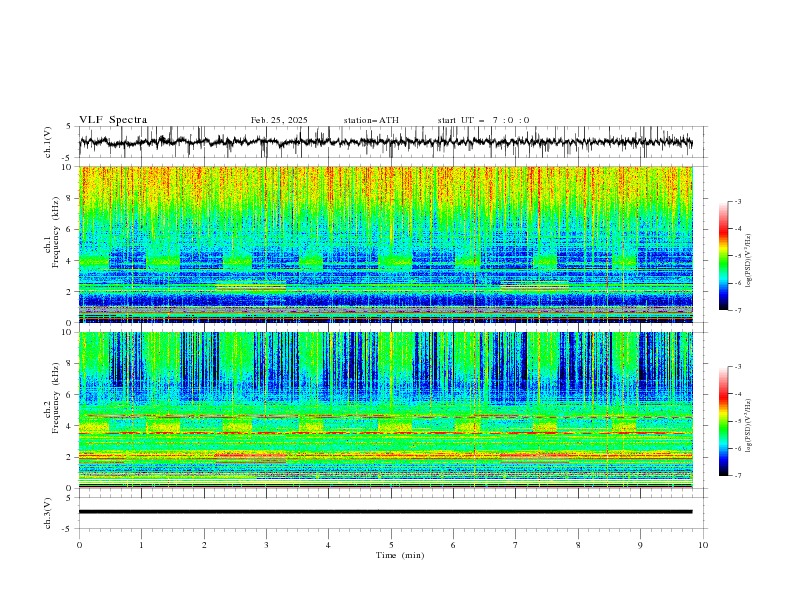Click the ch.1 spectrogram panel
792x612 pixels.
point(385,244)
